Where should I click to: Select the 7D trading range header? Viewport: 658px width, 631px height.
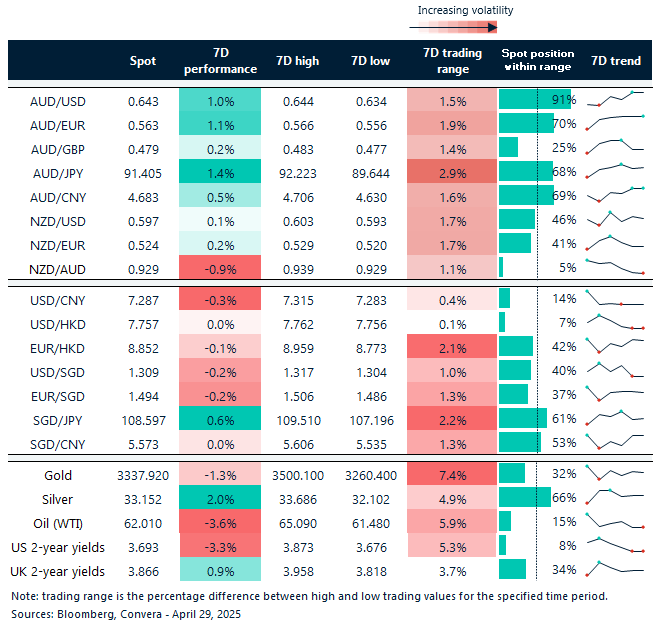(452, 61)
